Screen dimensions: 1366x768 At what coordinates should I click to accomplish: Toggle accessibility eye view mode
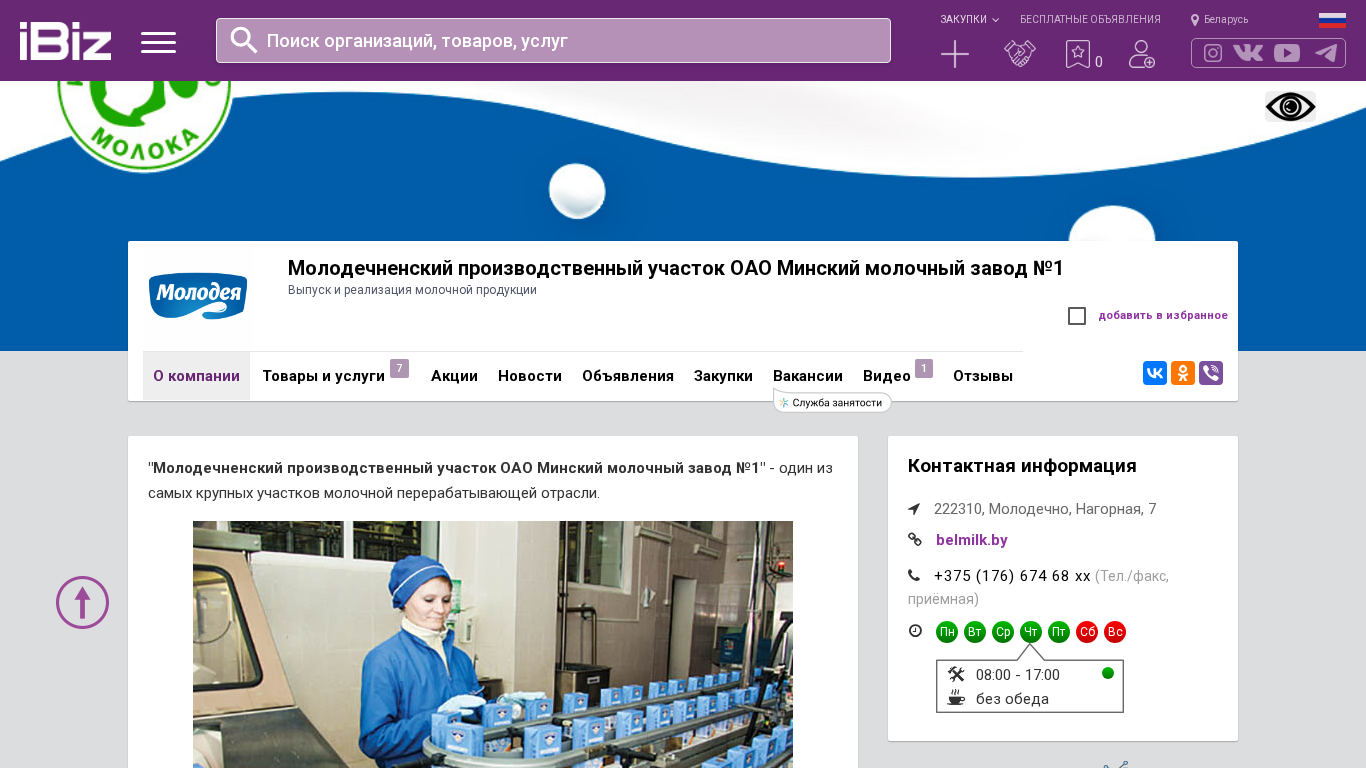coord(1290,106)
